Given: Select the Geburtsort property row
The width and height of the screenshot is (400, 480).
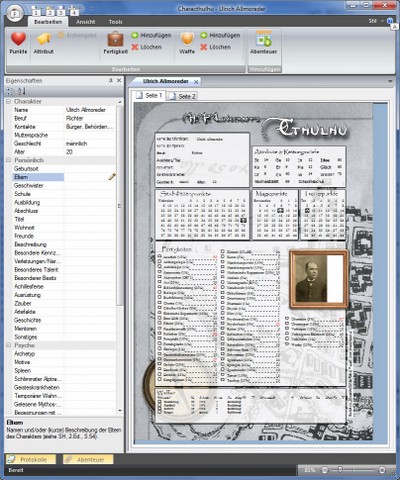Looking at the screenshot, I should [64, 169].
